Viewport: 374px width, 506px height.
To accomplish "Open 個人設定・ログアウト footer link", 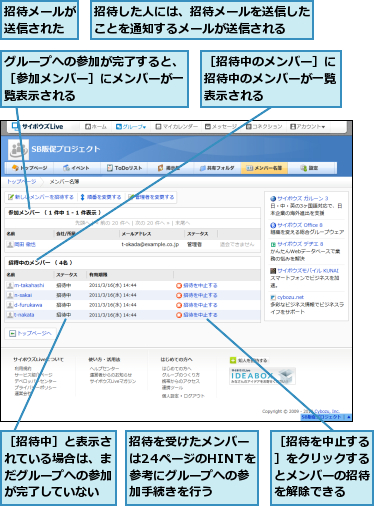I will point(183,396).
